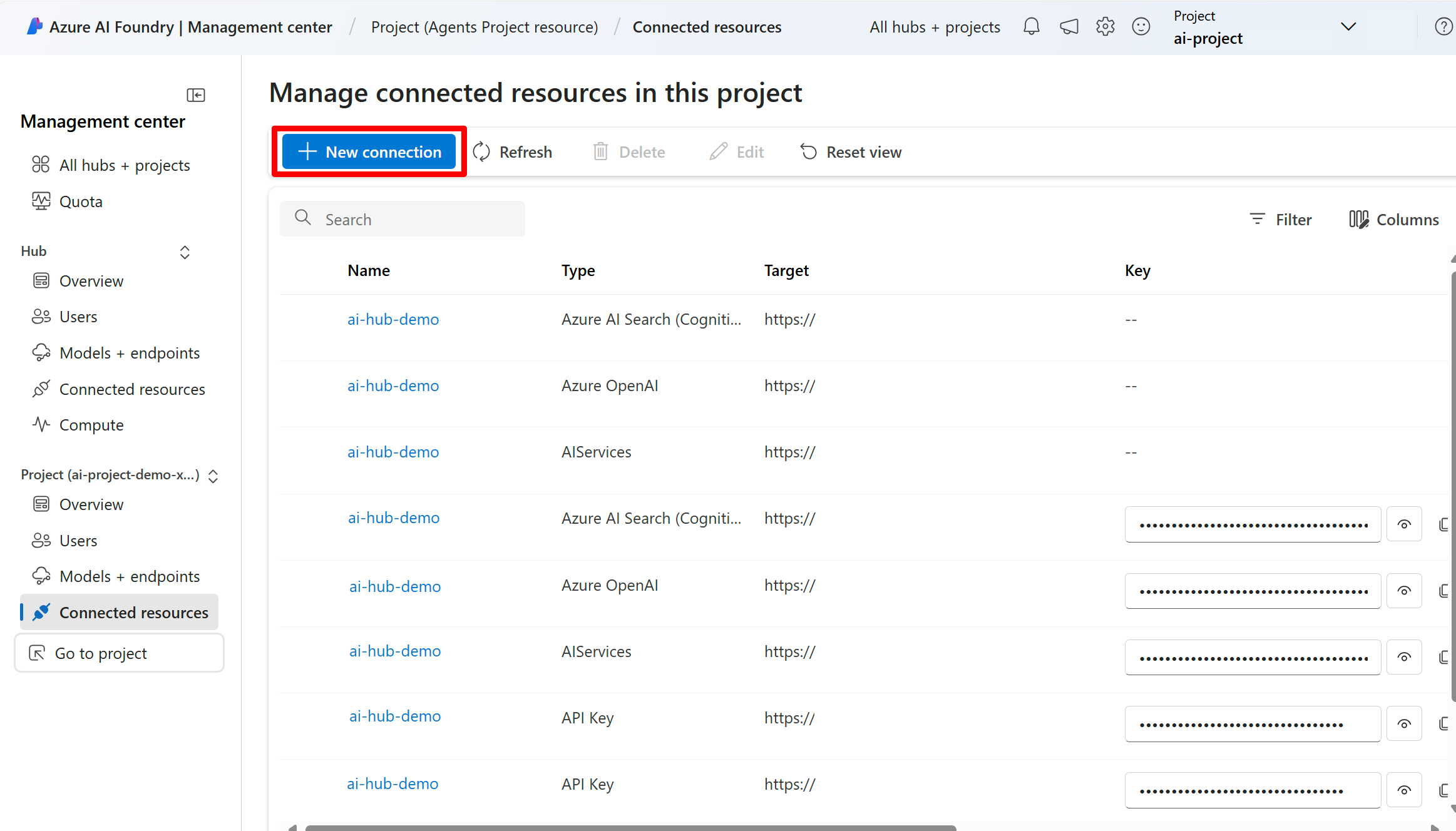Open settings gear icon in header

1105,27
